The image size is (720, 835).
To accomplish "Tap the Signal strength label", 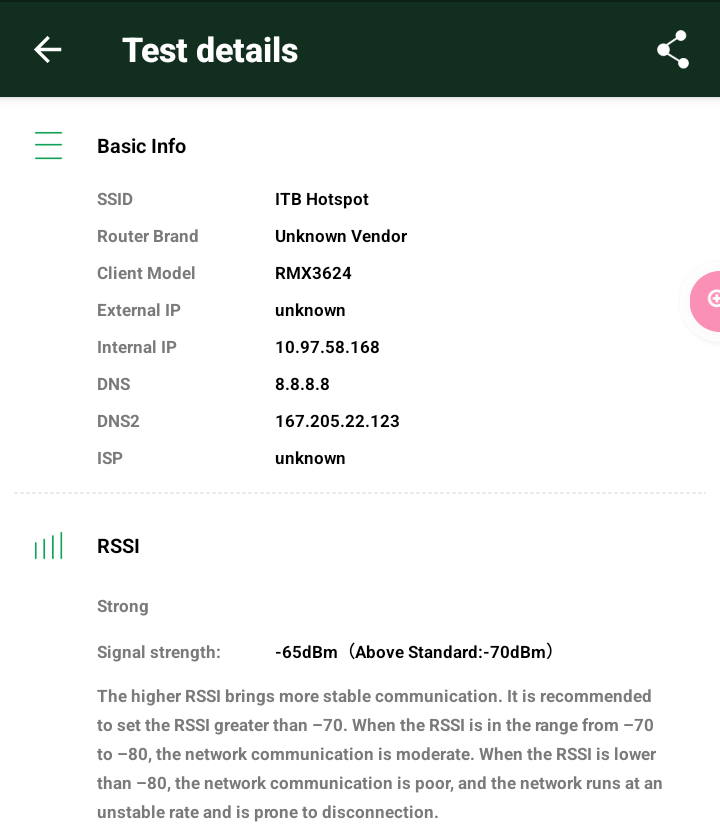I will [x=159, y=652].
